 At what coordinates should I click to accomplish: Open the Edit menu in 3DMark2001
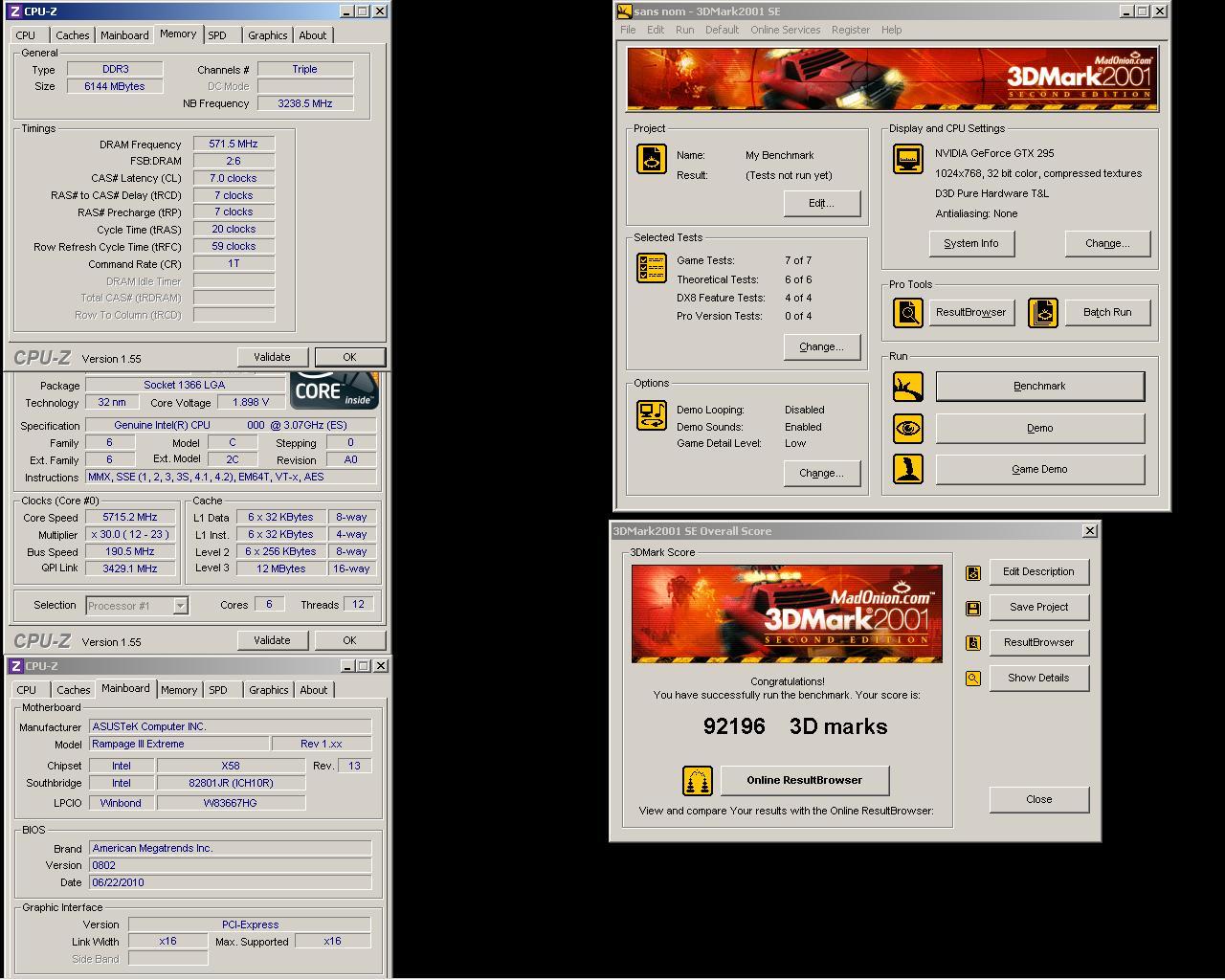pos(656,30)
